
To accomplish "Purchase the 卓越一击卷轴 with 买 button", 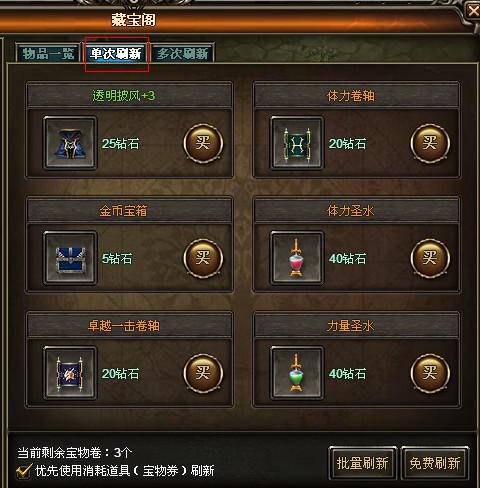I will [203, 373].
